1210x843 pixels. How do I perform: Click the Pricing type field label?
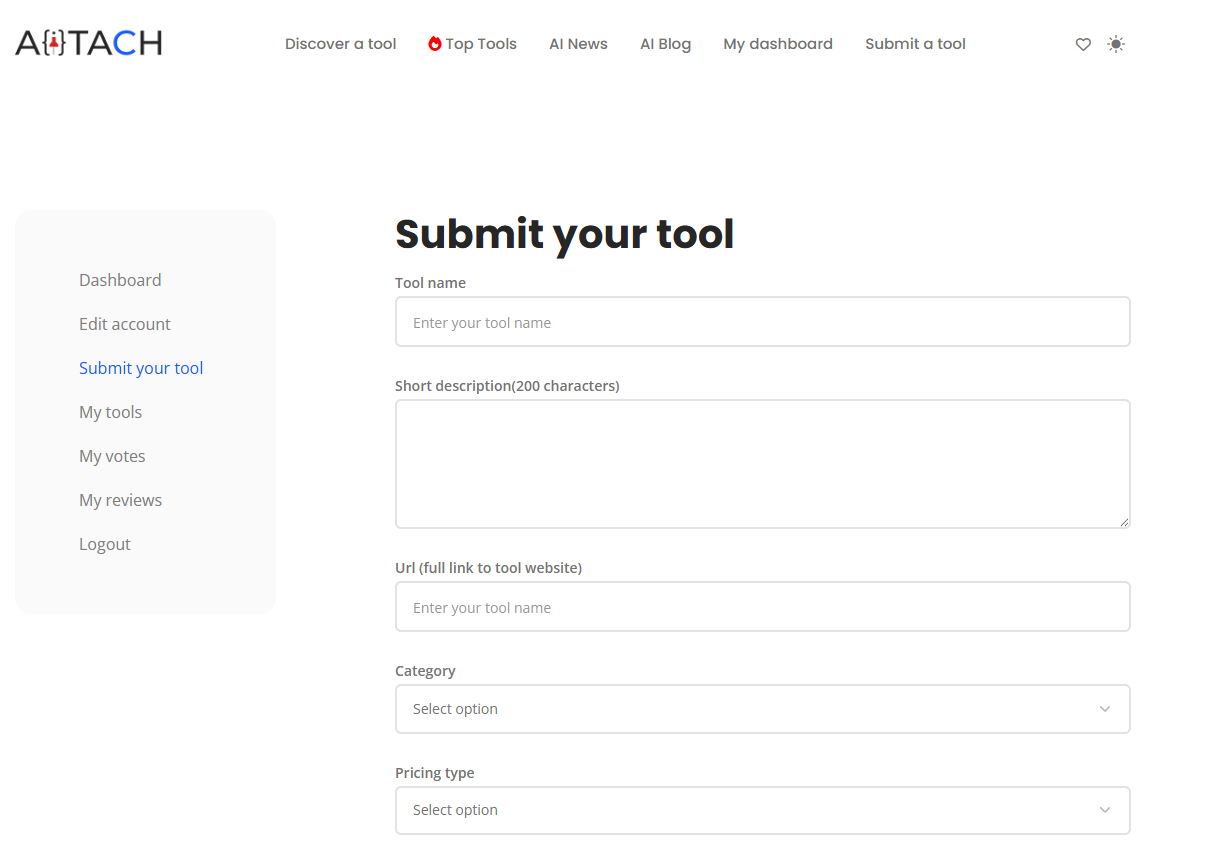[434, 773]
